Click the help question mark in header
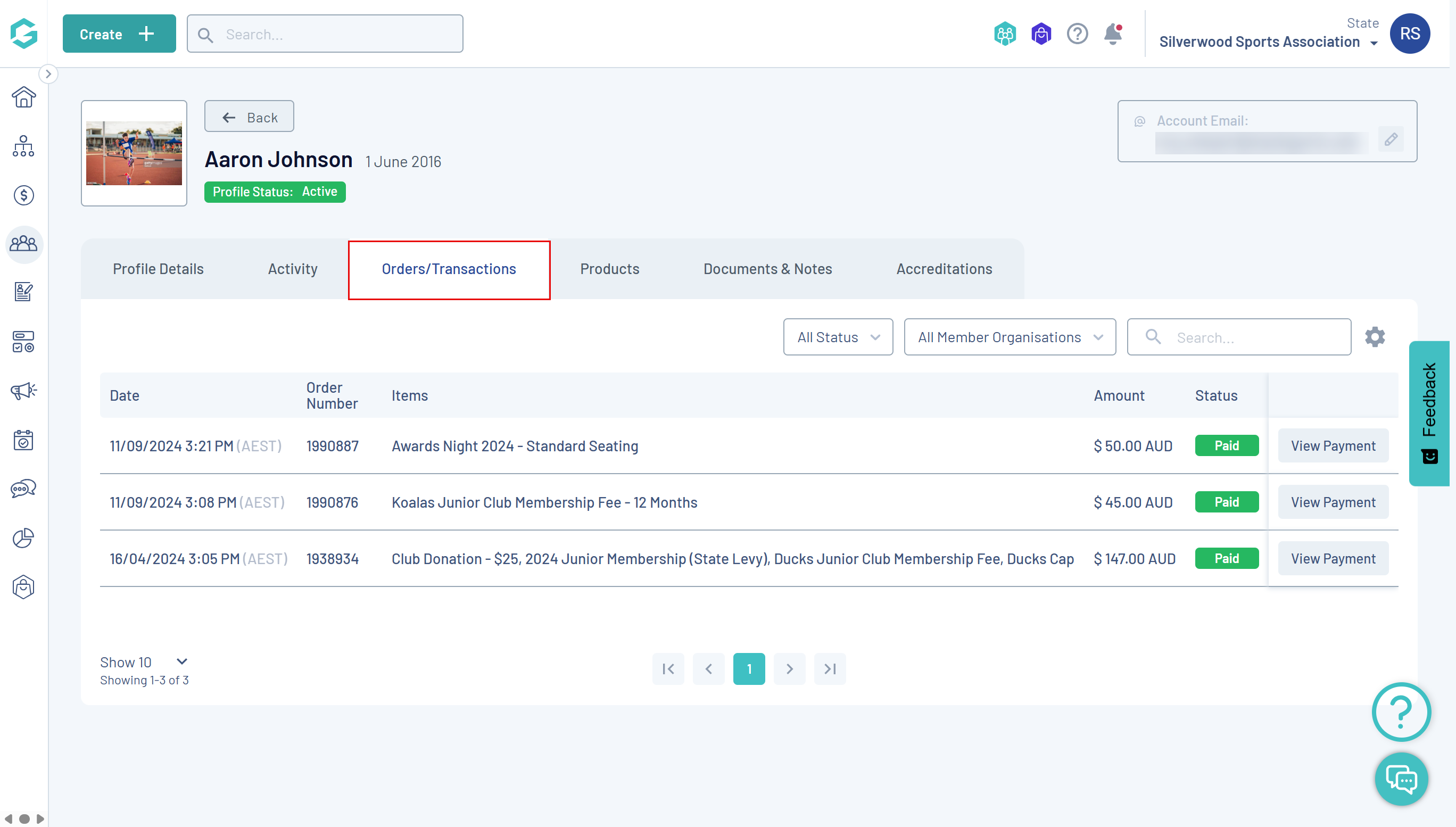 click(1077, 34)
